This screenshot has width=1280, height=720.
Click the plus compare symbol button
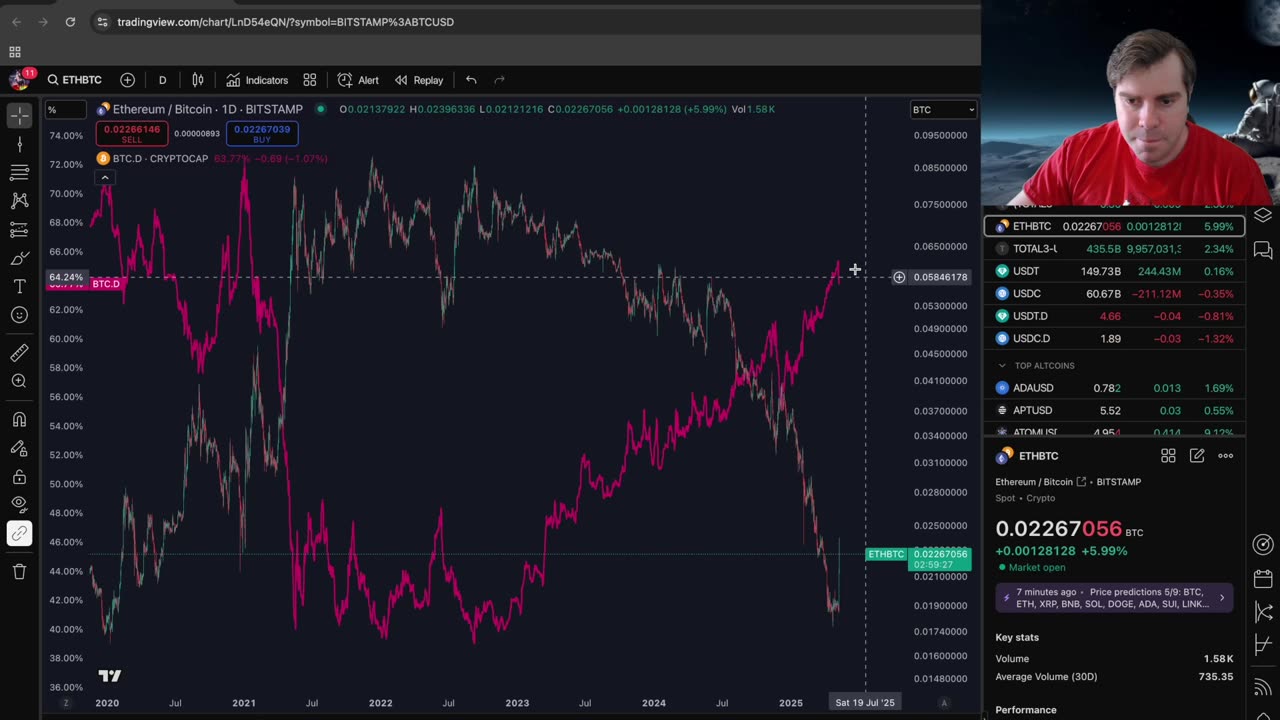(127, 80)
